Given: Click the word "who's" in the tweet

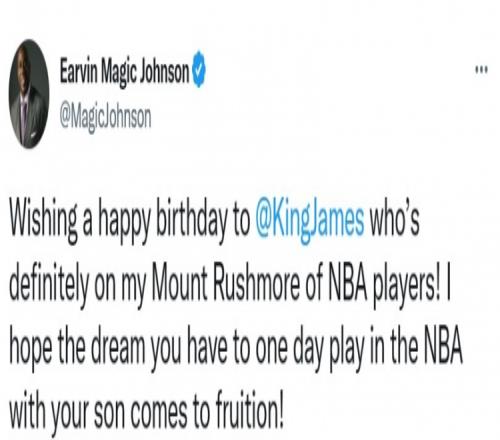Looking at the screenshot, I should (x=395, y=220).
